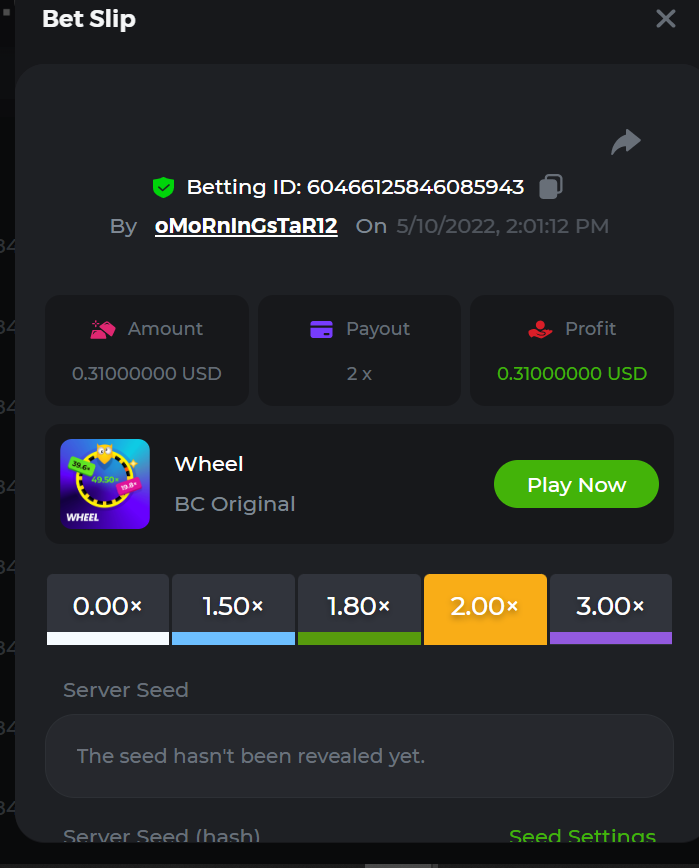The height and width of the screenshot is (868, 699).
Task: Click the green verified shield icon
Action: click(163, 187)
